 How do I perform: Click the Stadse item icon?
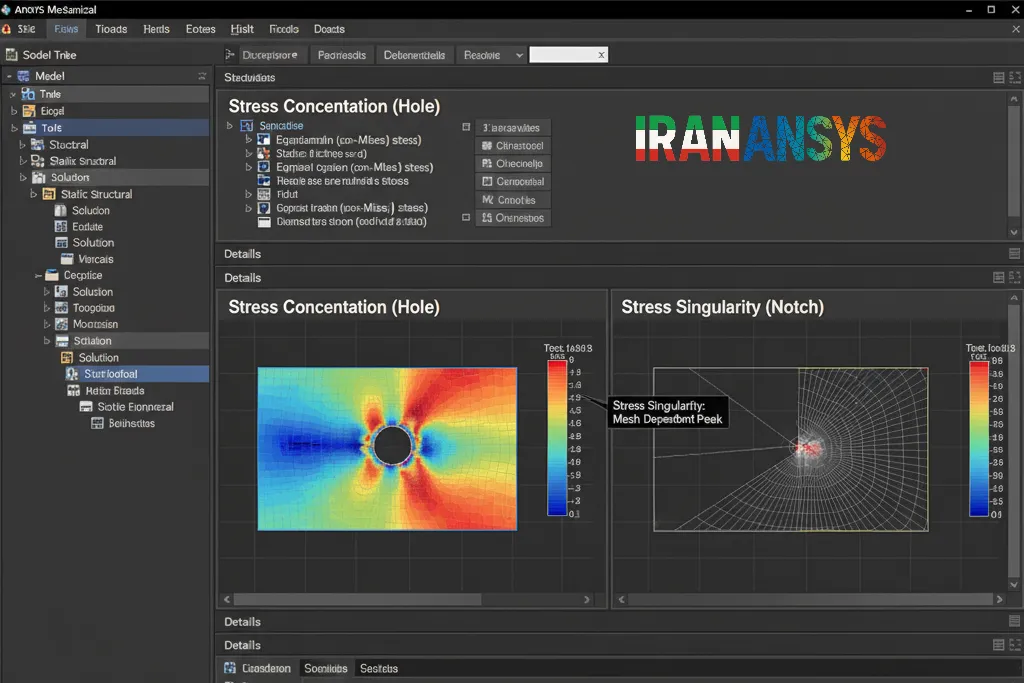tap(264, 153)
